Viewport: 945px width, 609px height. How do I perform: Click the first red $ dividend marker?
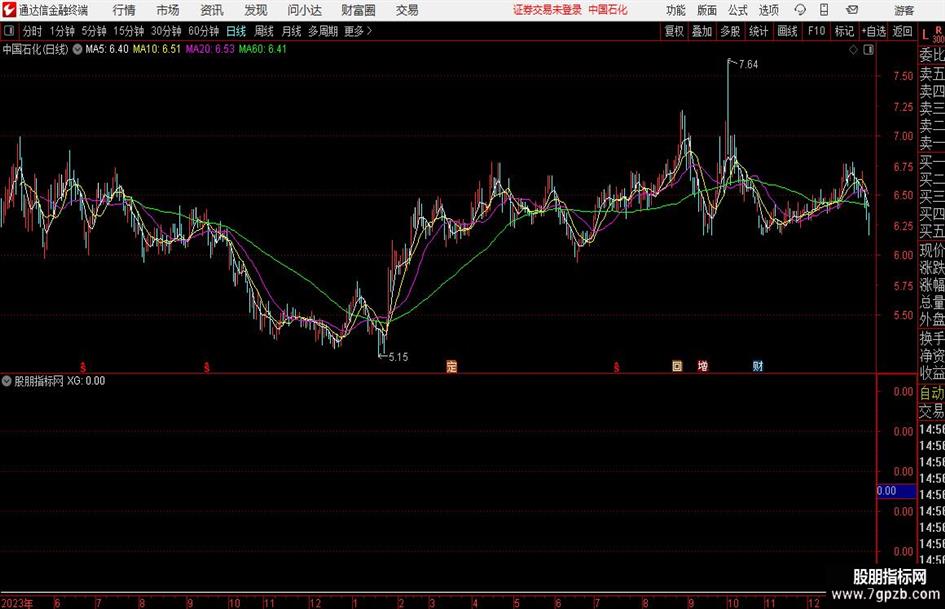pos(83,367)
